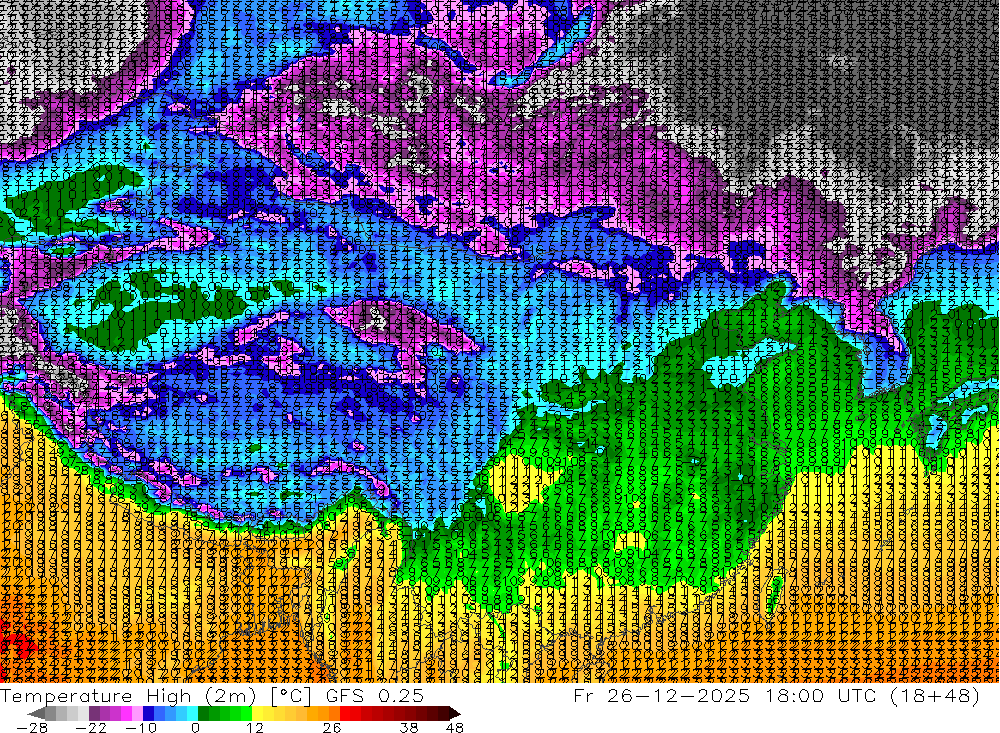The width and height of the screenshot is (1000, 733).
Task: Click the '26' value on the color scale
Action: pyautogui.click(x=332, y=728)
